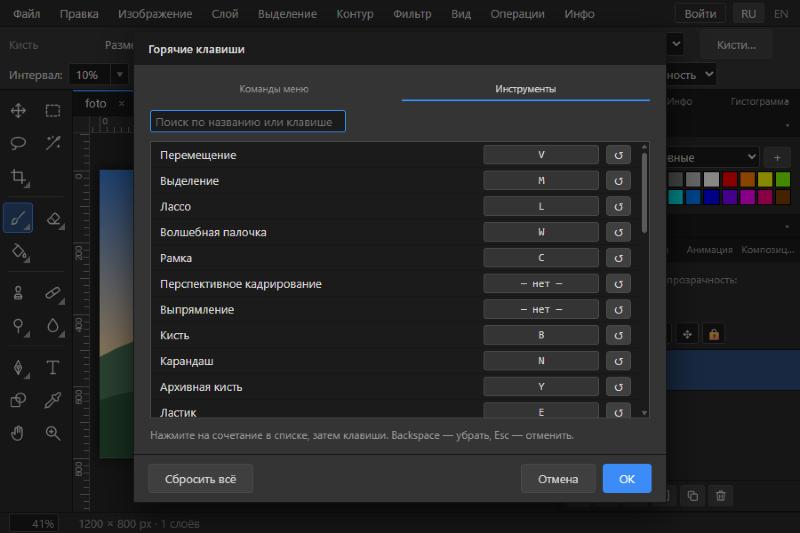
Task: Reset the Волшебная палочка shortcut
Action: pyautogui.click(x=618, y=232)
